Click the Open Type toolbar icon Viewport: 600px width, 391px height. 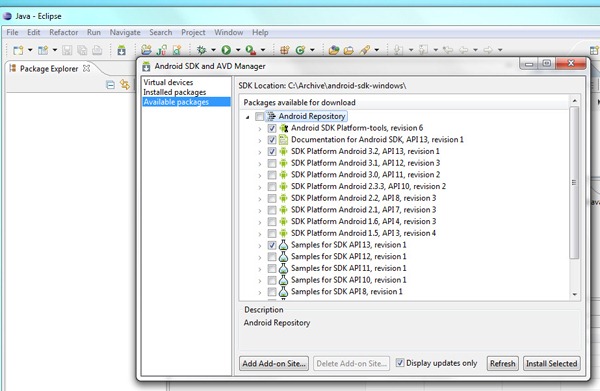click(334, 50)
